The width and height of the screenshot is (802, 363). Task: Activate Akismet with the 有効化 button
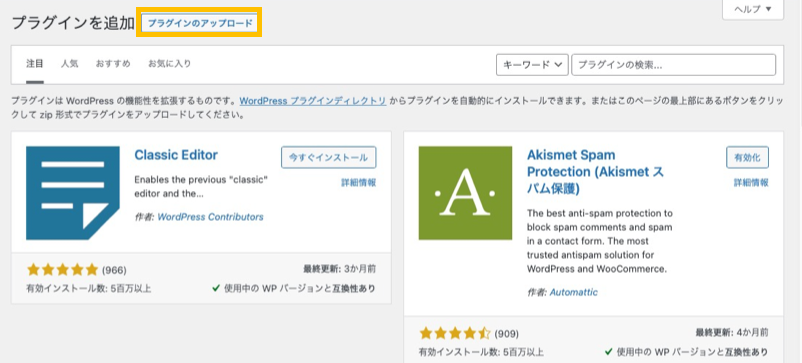click(x=747, y=157)
